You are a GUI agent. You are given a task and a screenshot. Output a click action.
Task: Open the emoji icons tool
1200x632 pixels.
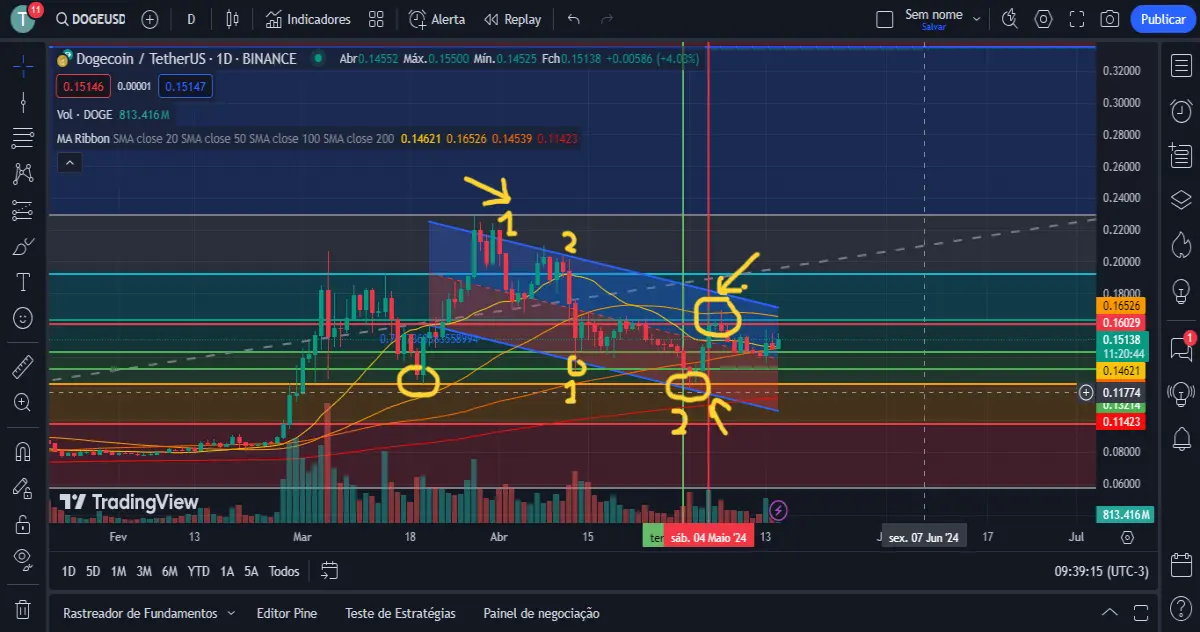click(x=22, y=318)
